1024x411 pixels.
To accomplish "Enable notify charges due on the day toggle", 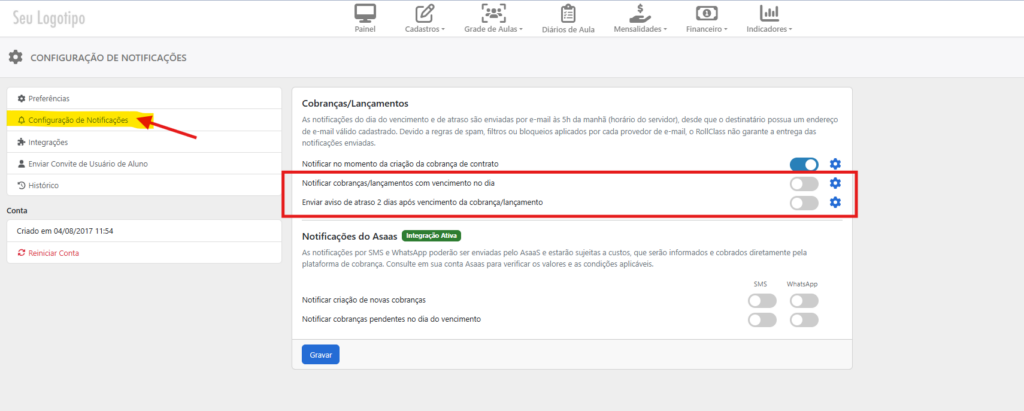I will (x=804, y=184).
